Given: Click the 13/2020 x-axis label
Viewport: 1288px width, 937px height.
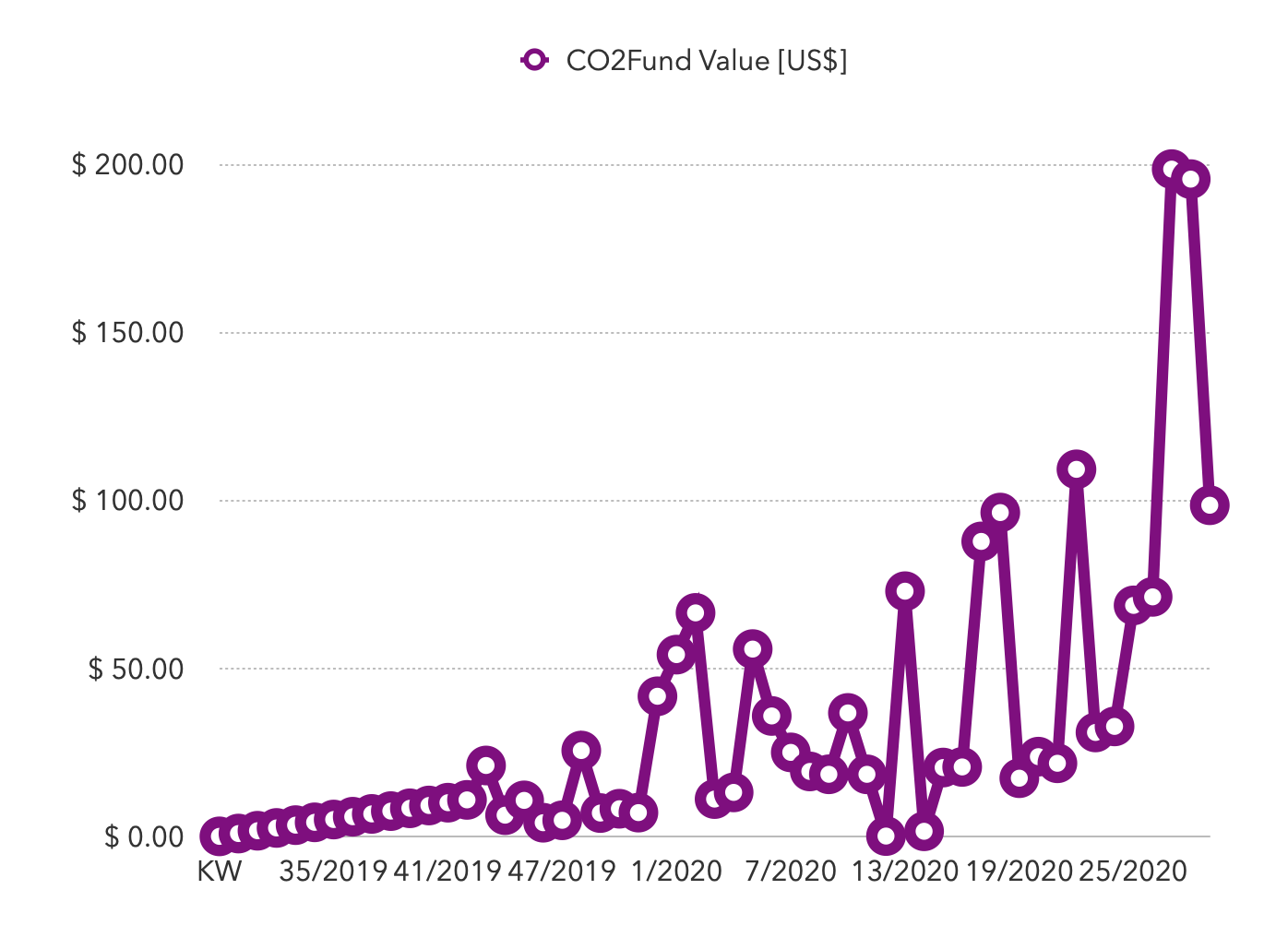Looking at the screenshot, I should coord(905,872).
